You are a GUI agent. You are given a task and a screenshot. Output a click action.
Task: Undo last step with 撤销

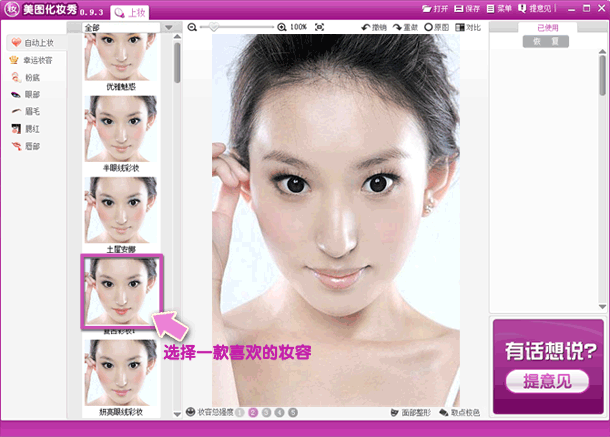[x=373, y=27]
